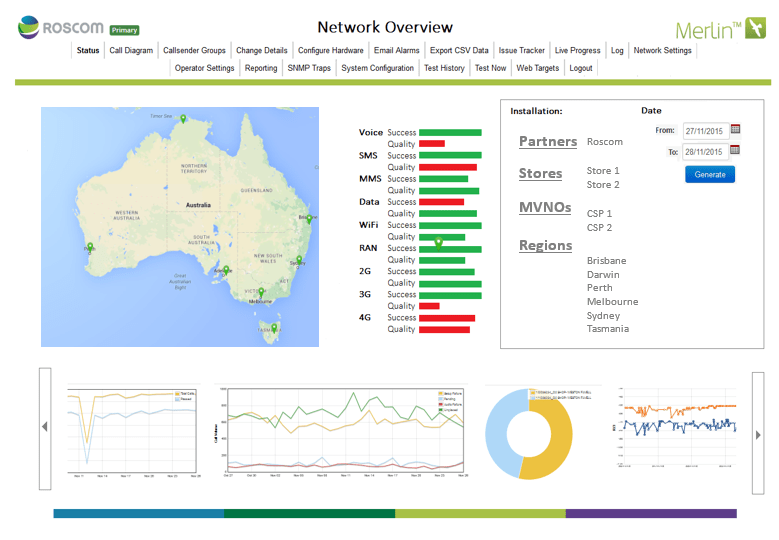779x540 pixels.
Task: Click the From date input field
Action: tap(705, 130)
